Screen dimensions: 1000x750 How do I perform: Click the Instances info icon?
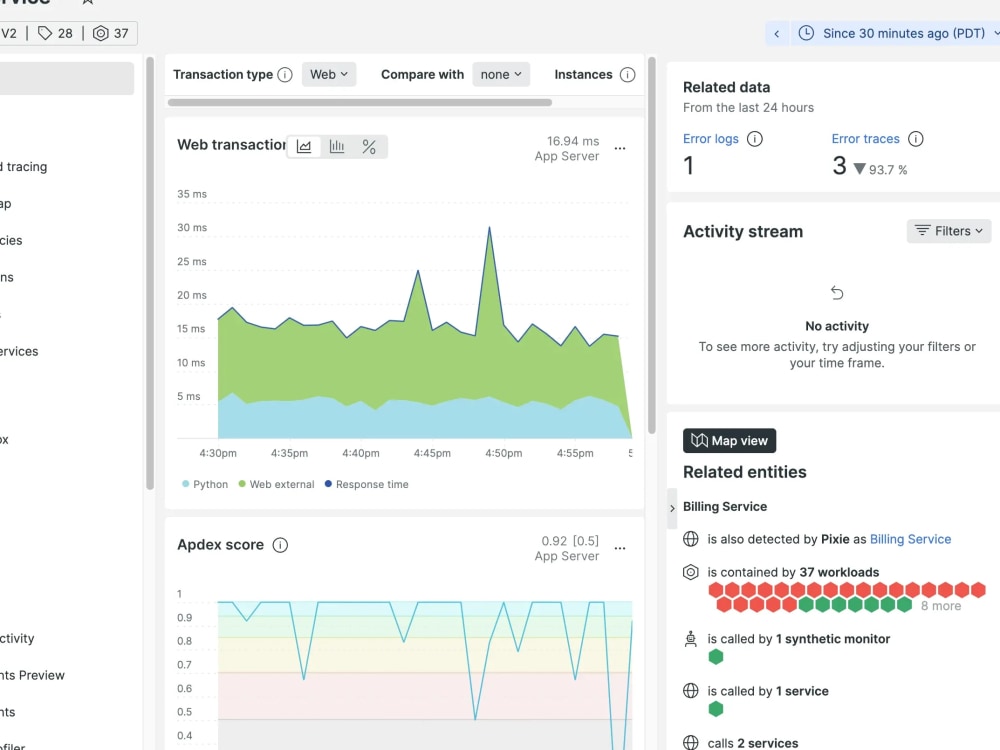[628, 75]
